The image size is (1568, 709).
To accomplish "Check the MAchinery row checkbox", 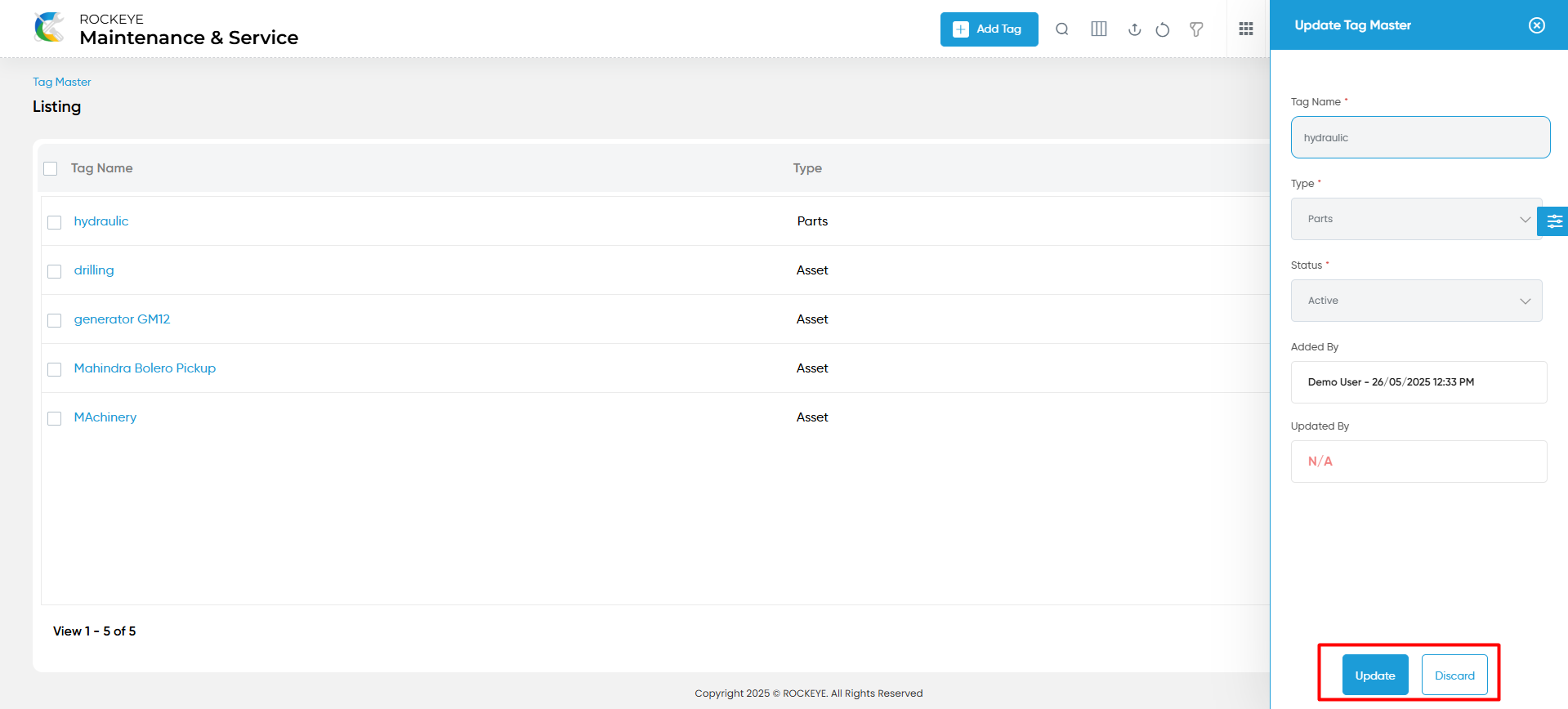I will click(x=55, y=418).
